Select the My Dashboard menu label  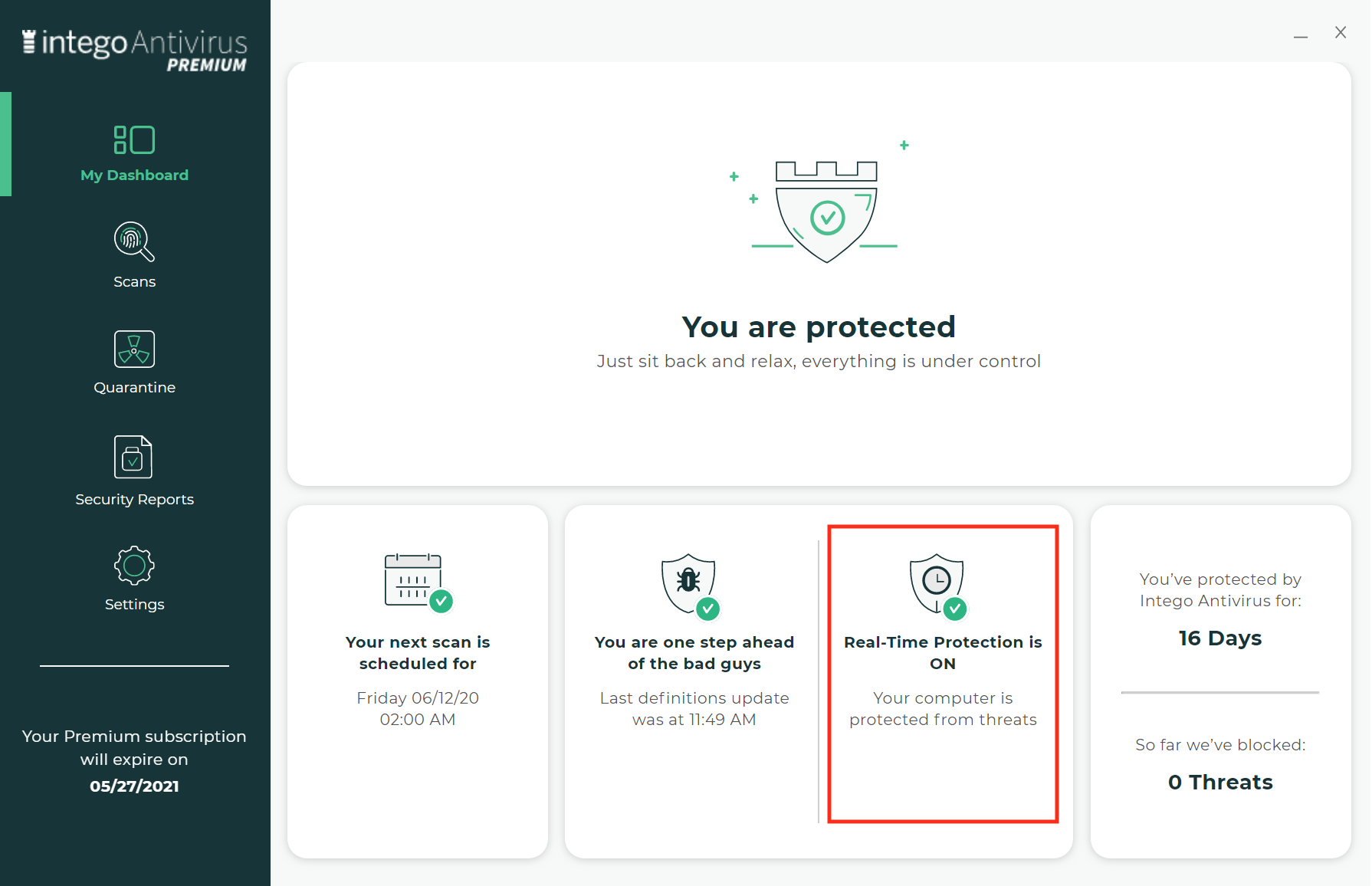[x=134, y=175]
